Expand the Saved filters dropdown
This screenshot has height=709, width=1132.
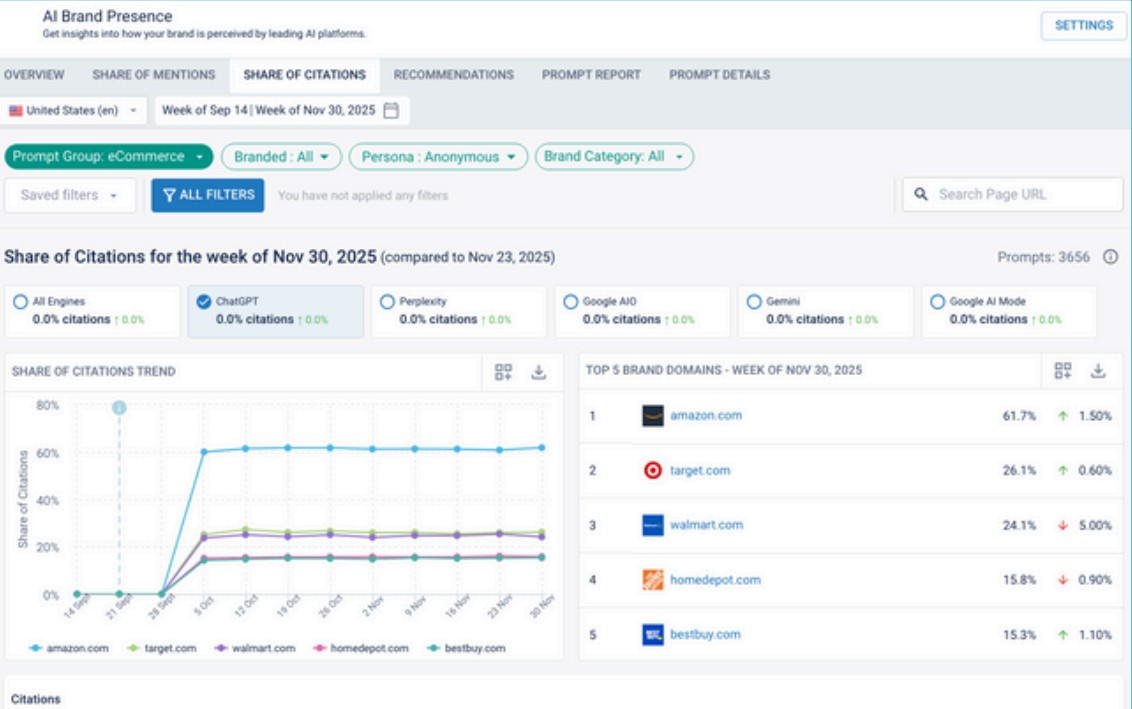69,195
